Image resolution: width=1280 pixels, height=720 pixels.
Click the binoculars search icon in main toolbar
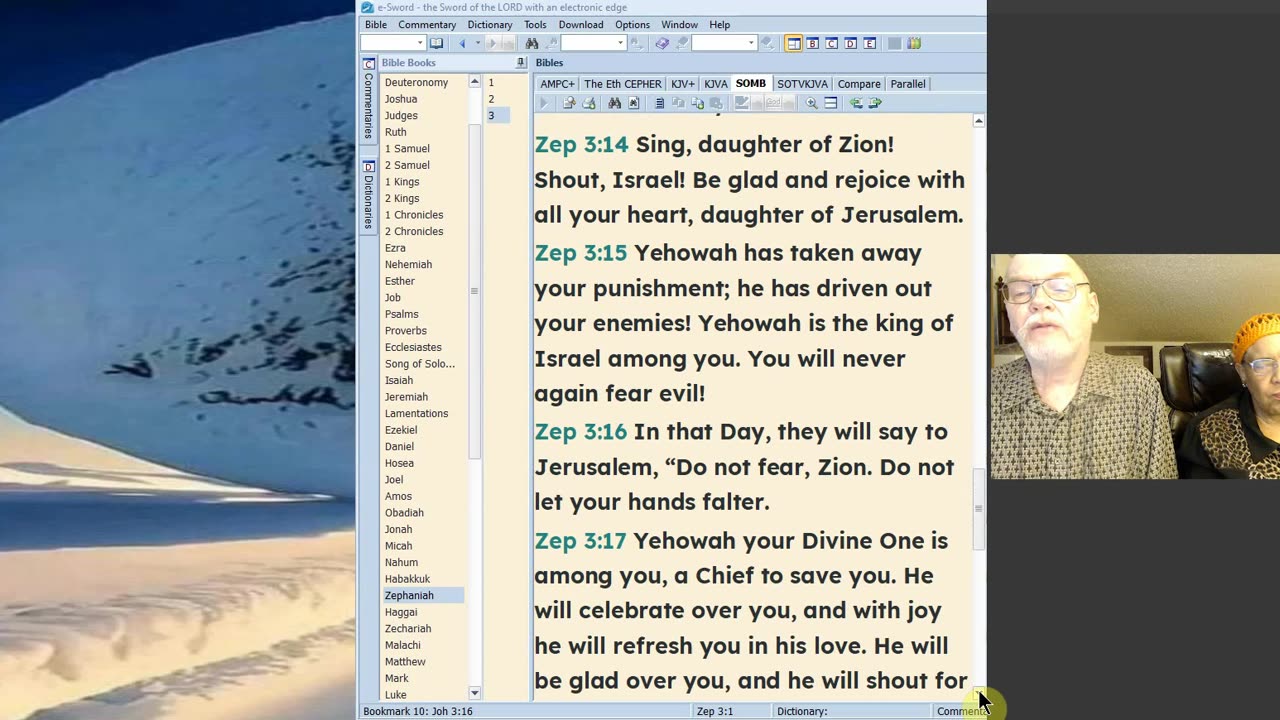point(532,43)
